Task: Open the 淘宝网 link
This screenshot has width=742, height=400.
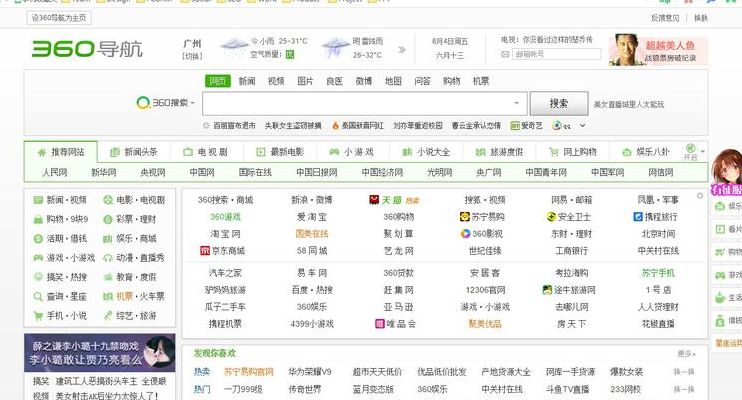Action: pyautogui.click(x=225, y=234)
